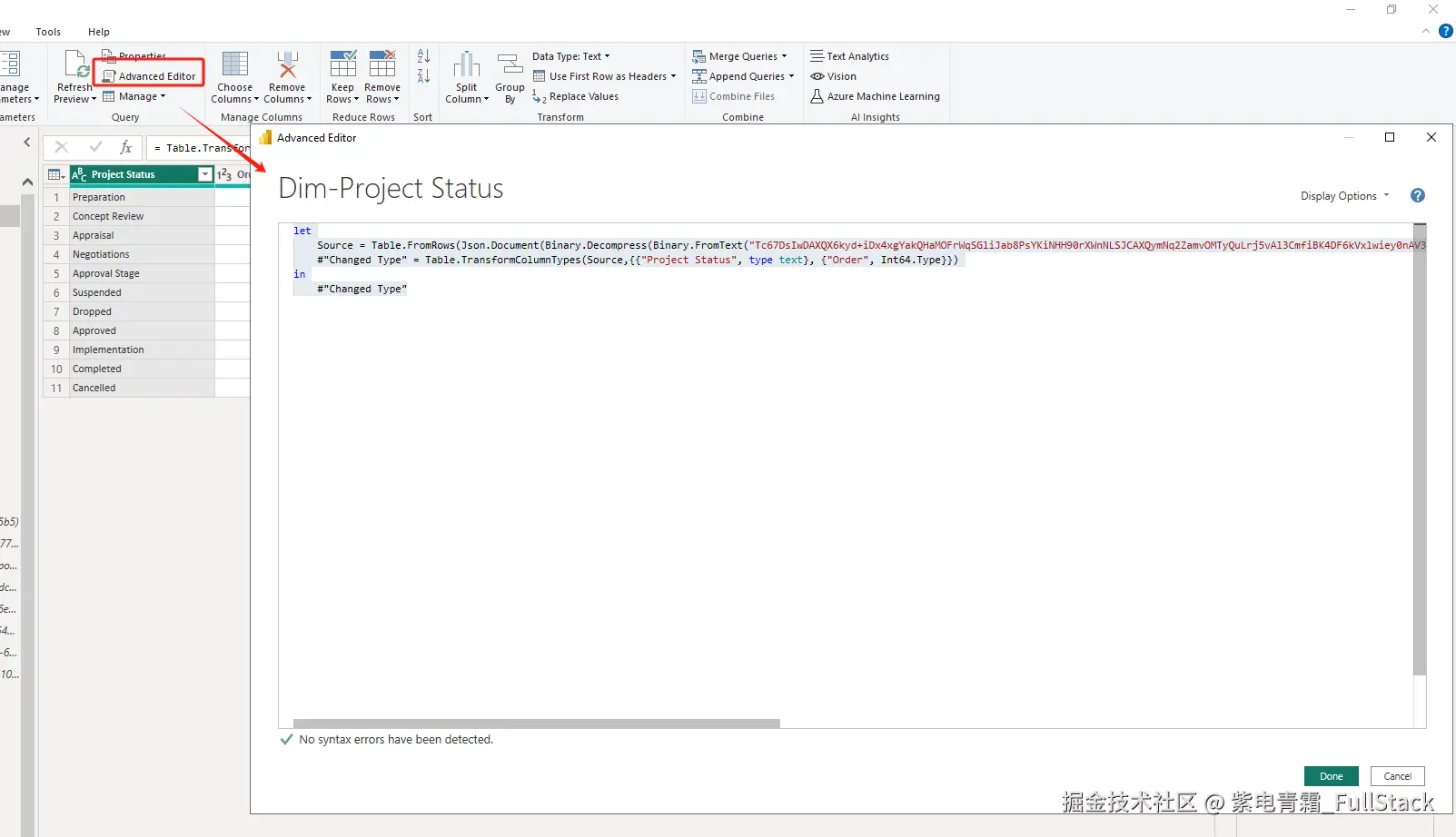The image size is (1456, 837).
Task: Open the Display Options dropdown
Action: point(1344,196)
